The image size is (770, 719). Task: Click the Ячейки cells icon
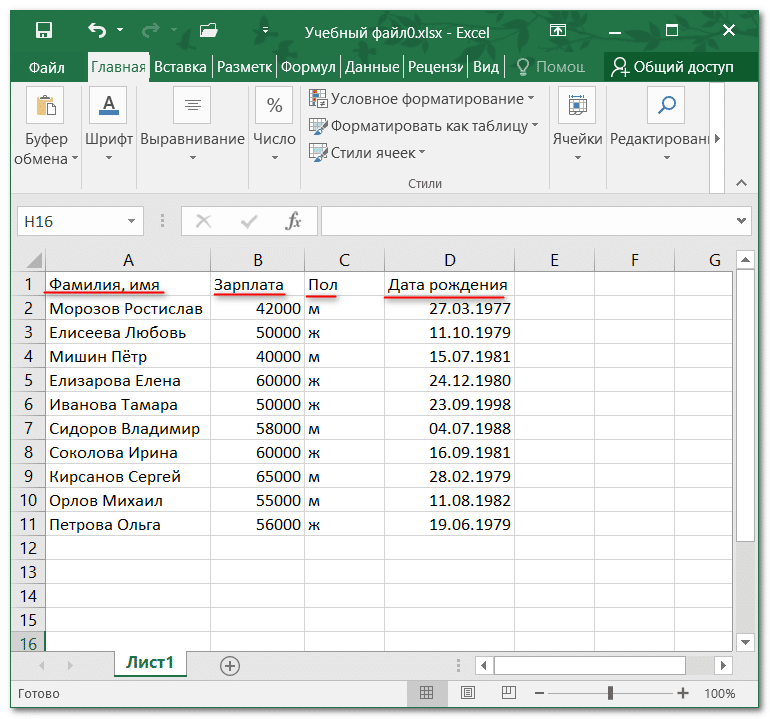[x=577, y=105]
